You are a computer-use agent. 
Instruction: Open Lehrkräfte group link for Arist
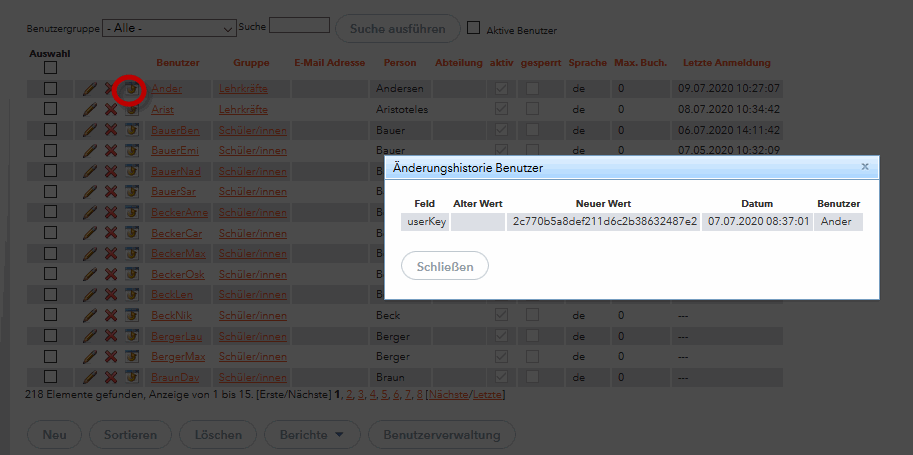[243, 110]
